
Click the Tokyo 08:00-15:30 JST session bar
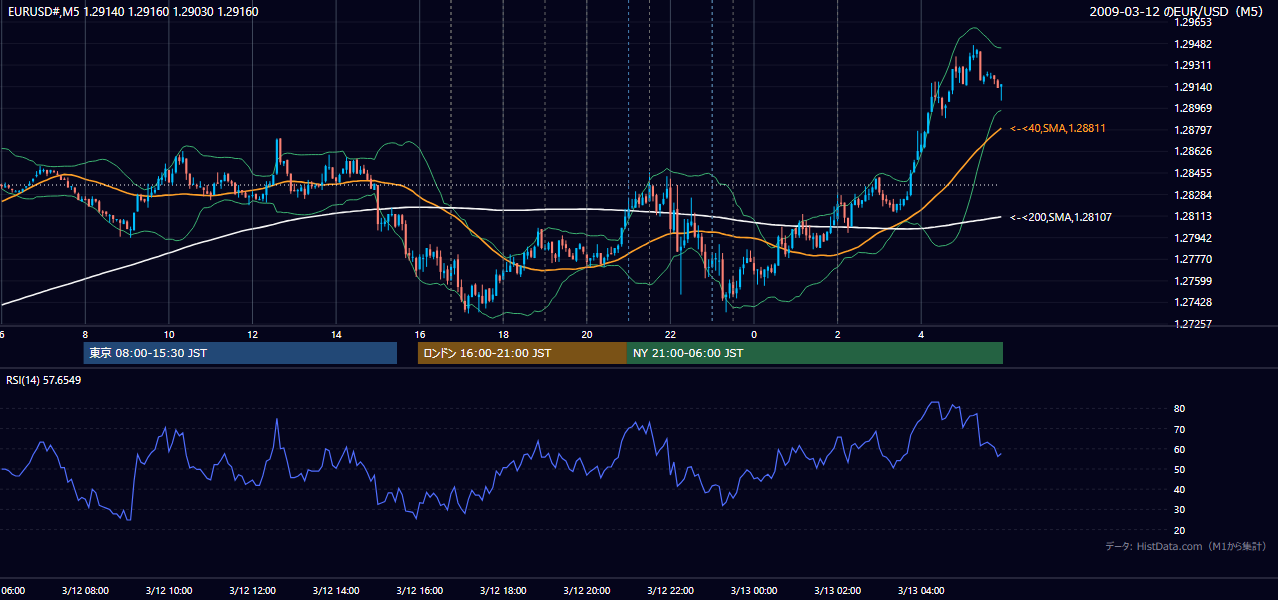click(240, 353)
